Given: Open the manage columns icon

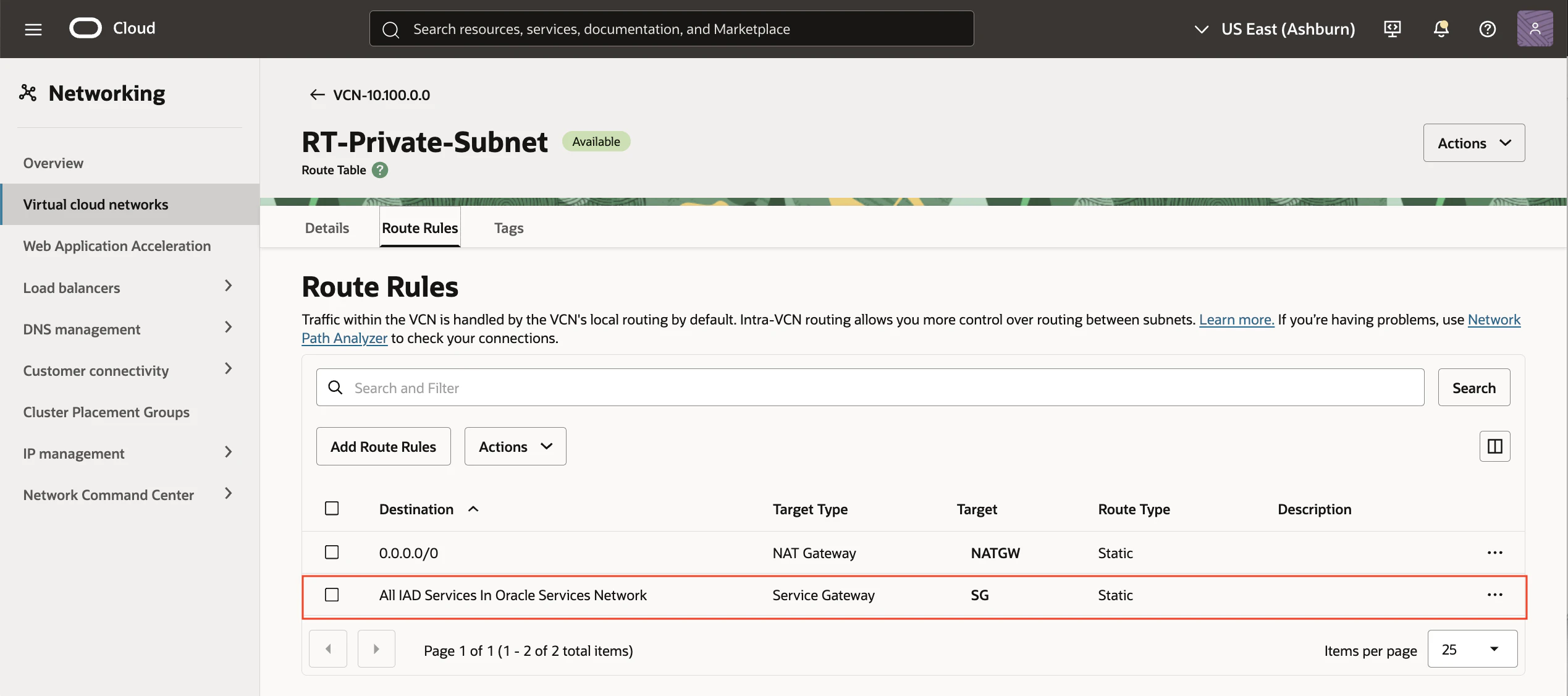Looking at the screenshot, I should pyautogui.click(x=1494, y=446).
